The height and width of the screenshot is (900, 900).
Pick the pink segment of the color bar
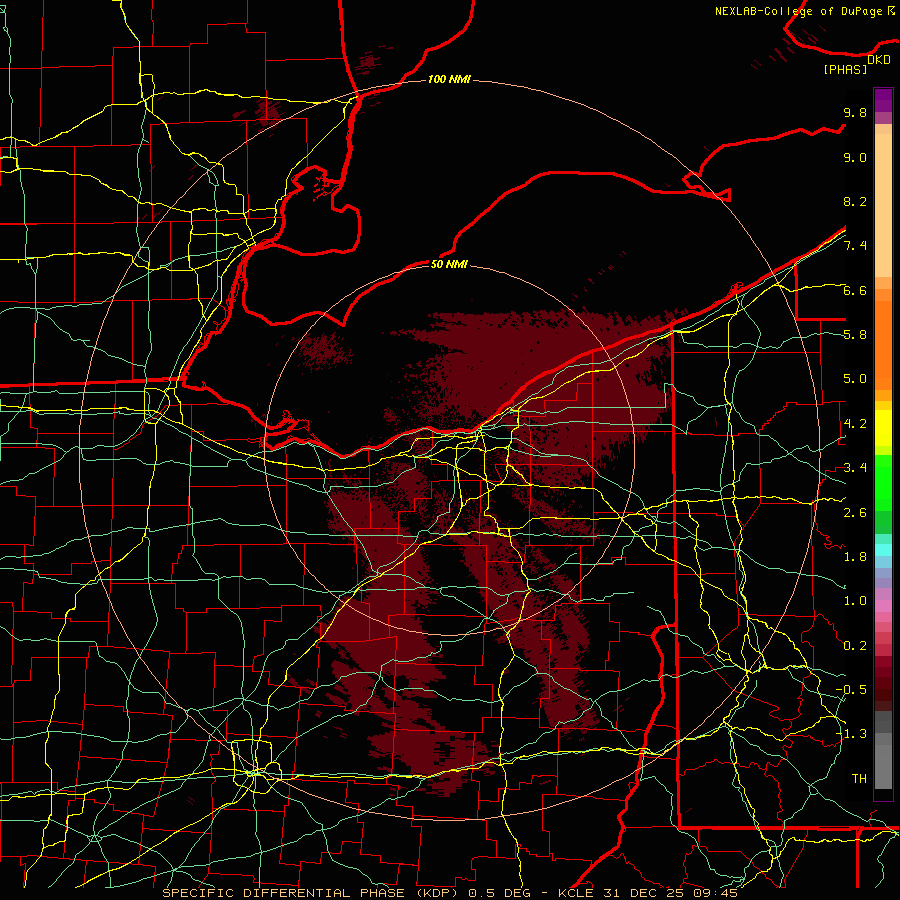click(883, 605)
